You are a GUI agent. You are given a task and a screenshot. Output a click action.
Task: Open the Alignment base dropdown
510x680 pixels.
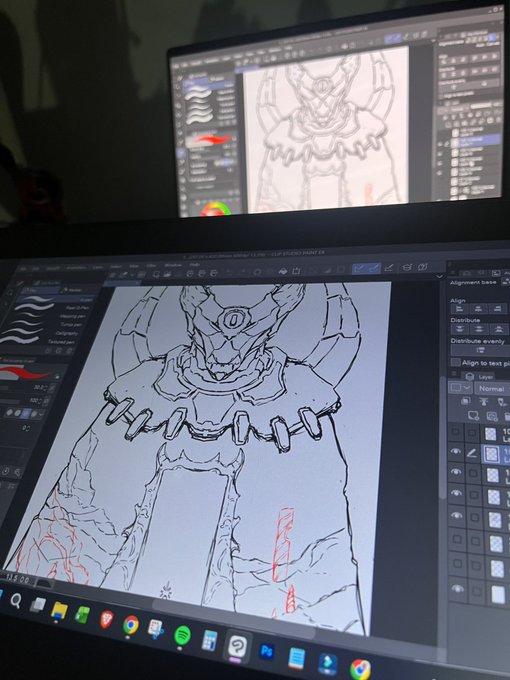tap(506, 282)
